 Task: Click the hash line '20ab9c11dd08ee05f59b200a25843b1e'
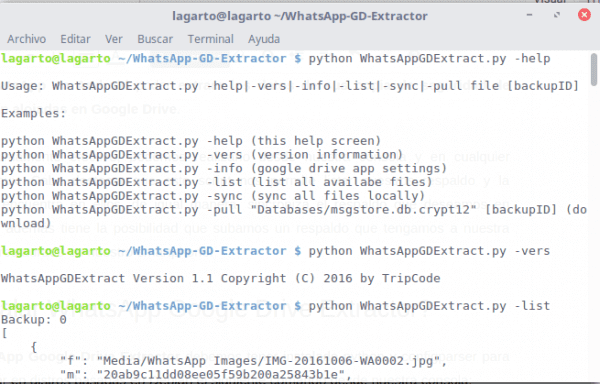(x=205, y=374)
